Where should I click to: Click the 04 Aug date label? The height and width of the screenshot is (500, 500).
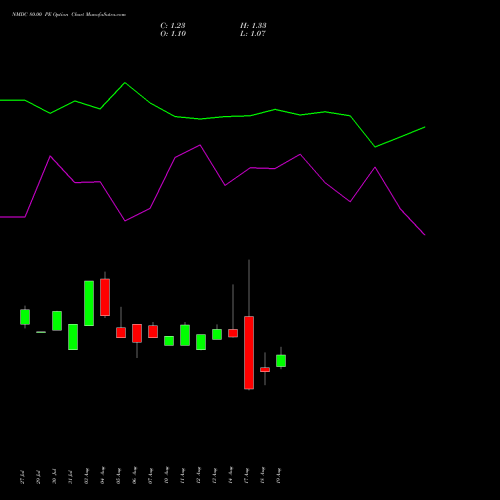point(102,476)
